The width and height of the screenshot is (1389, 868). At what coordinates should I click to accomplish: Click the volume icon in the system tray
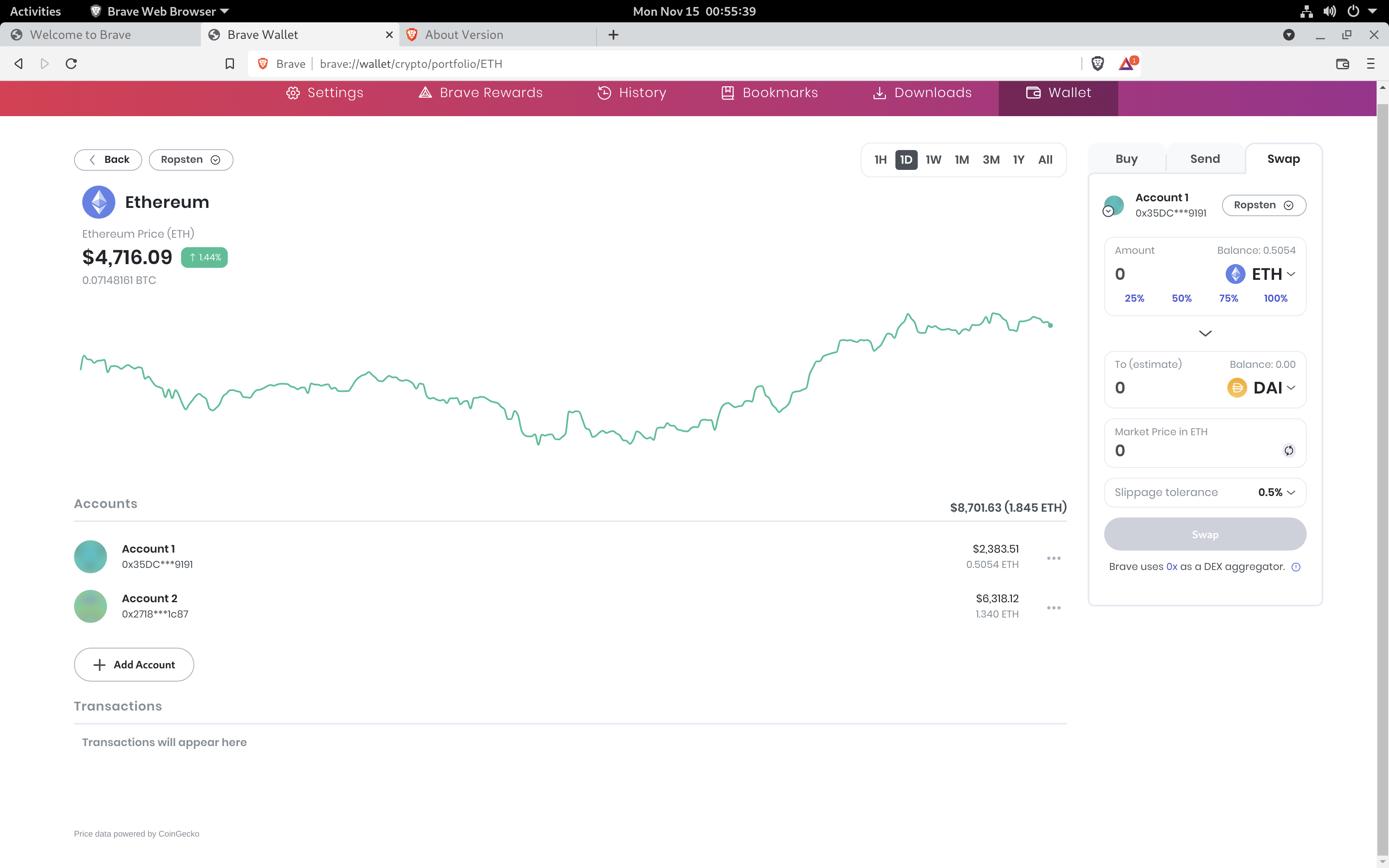pyautogui.click(x=1329, y=11)
